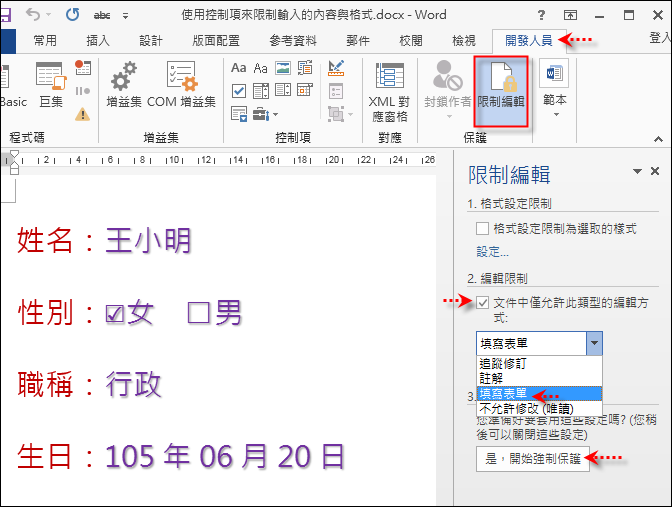Open the 限制編輯 pane options arrow
The width and height of the screenshot is (672, 507).
coord(637,171)
